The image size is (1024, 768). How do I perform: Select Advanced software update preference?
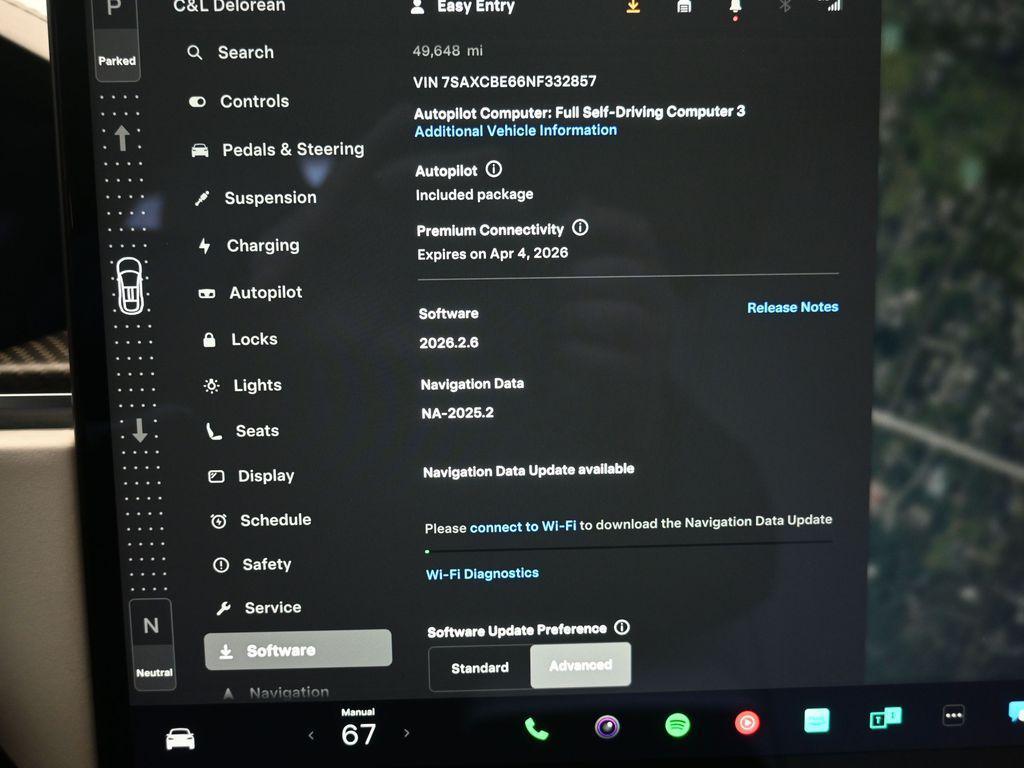tap(580, 665)
